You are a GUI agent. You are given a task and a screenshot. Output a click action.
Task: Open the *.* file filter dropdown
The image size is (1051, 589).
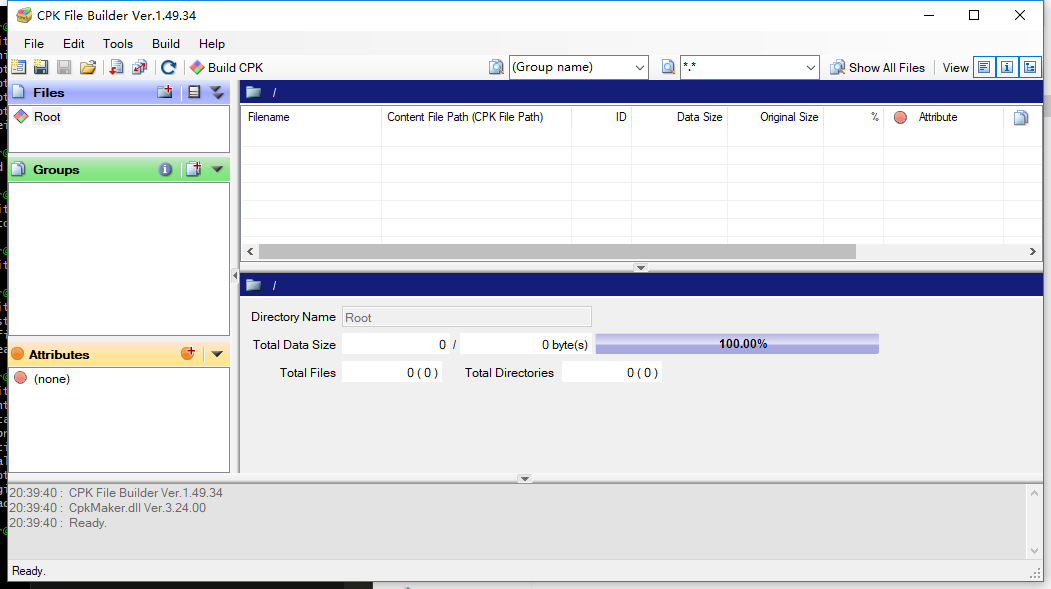pos(810,68)
